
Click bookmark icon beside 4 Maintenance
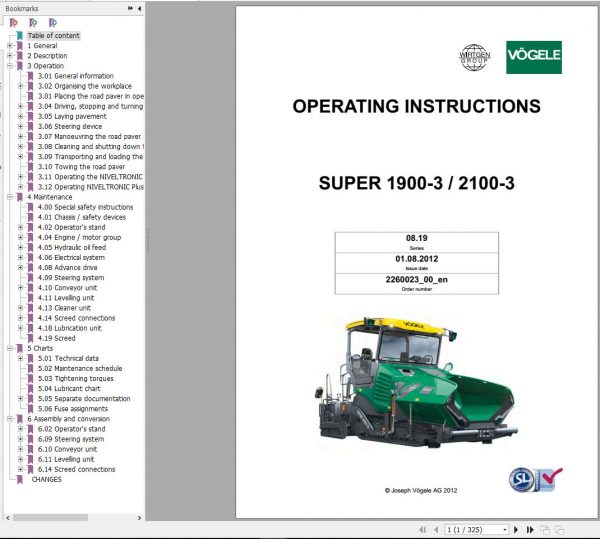click(x=20, y=197)
